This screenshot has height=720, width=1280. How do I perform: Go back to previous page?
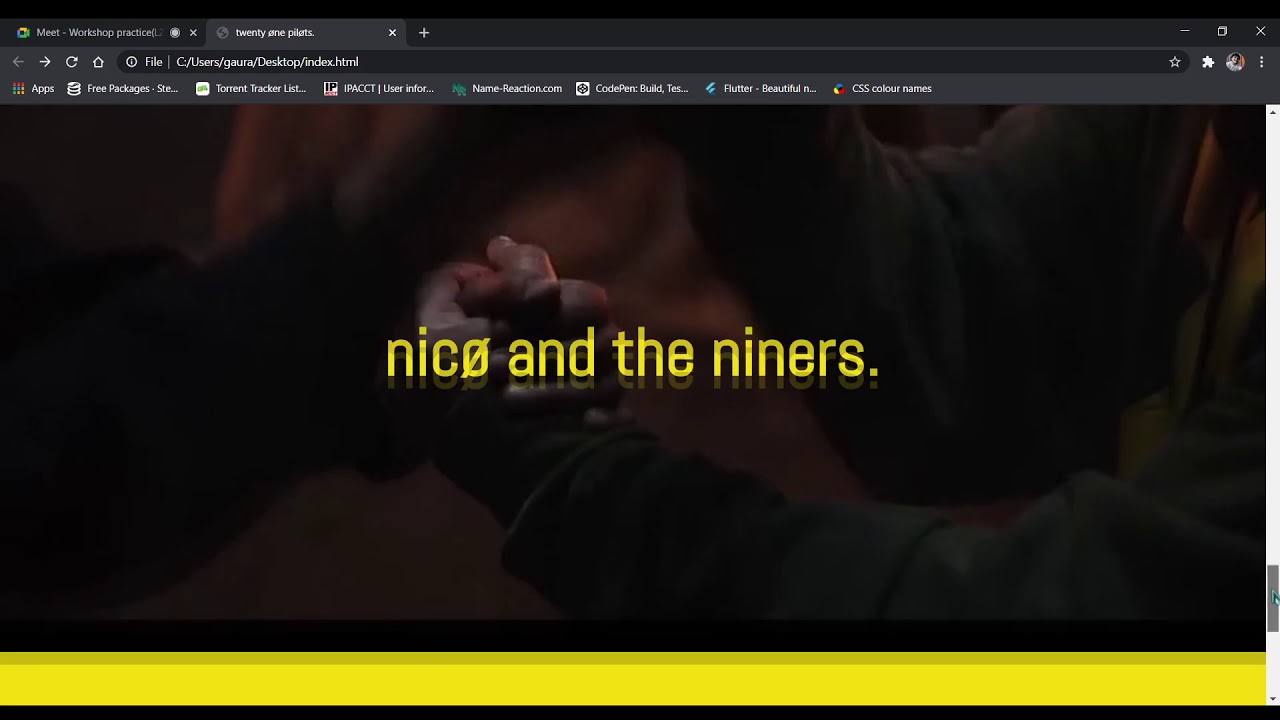point(18,62)
